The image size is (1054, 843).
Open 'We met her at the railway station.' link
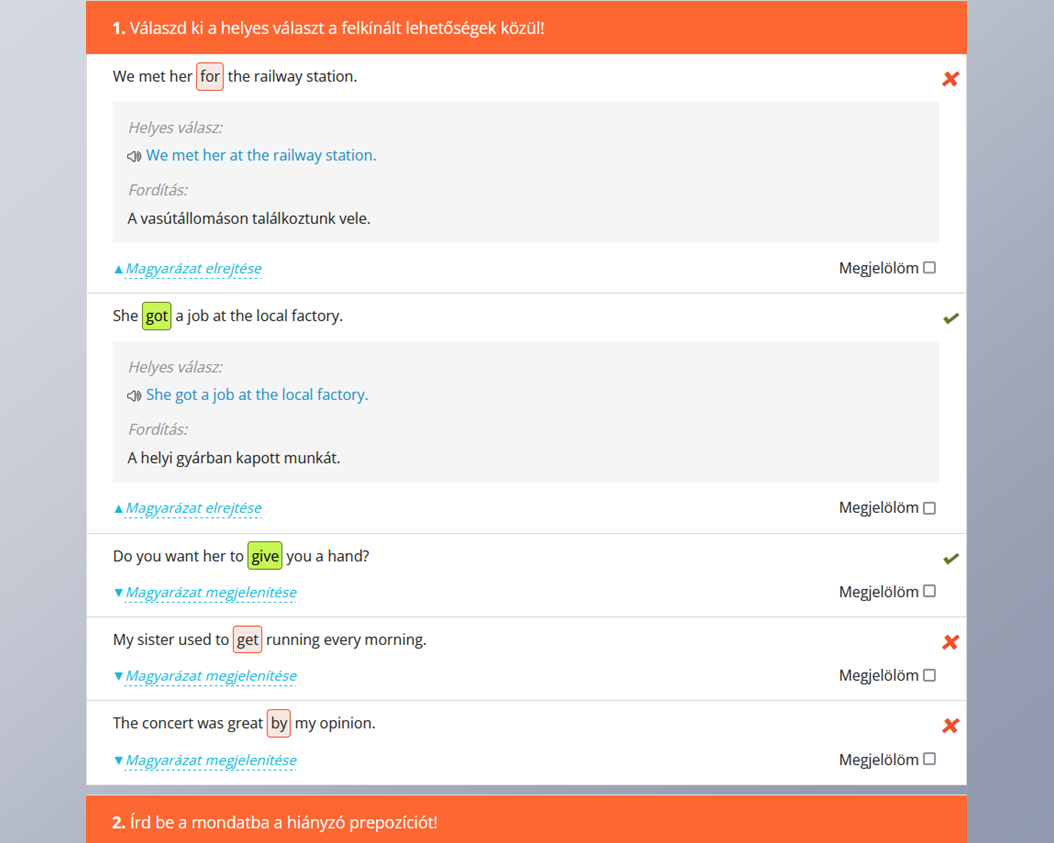coord(261,155)
